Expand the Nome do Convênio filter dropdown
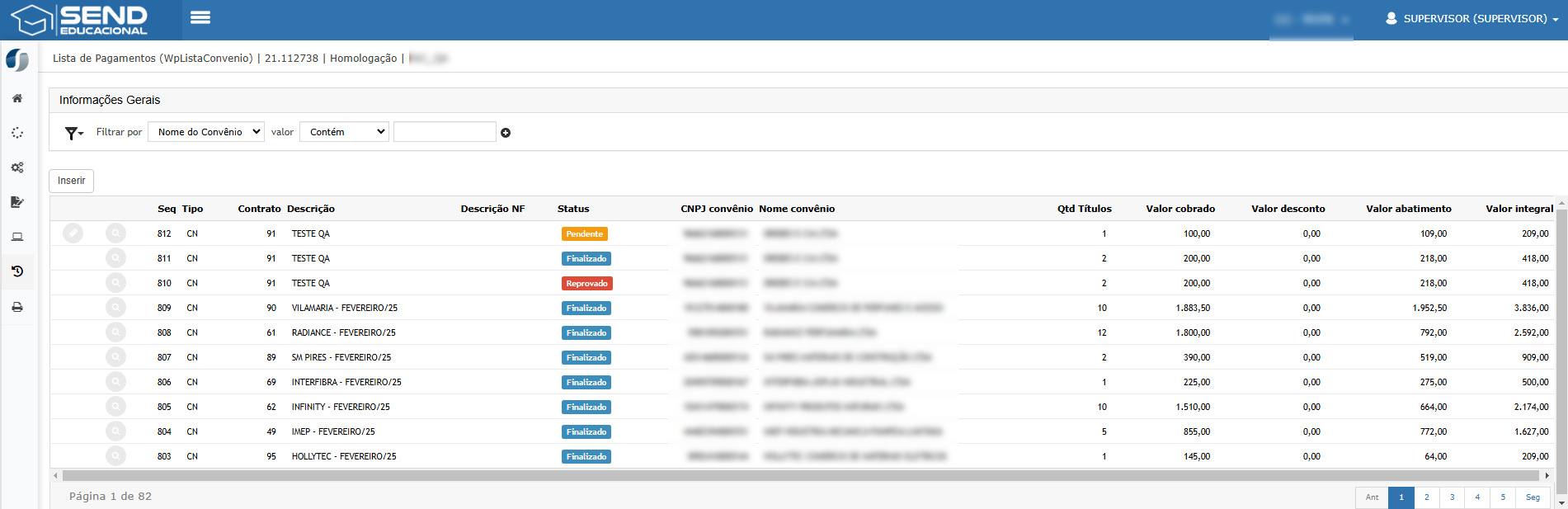 pyautogui.click(x=206, y=132)
